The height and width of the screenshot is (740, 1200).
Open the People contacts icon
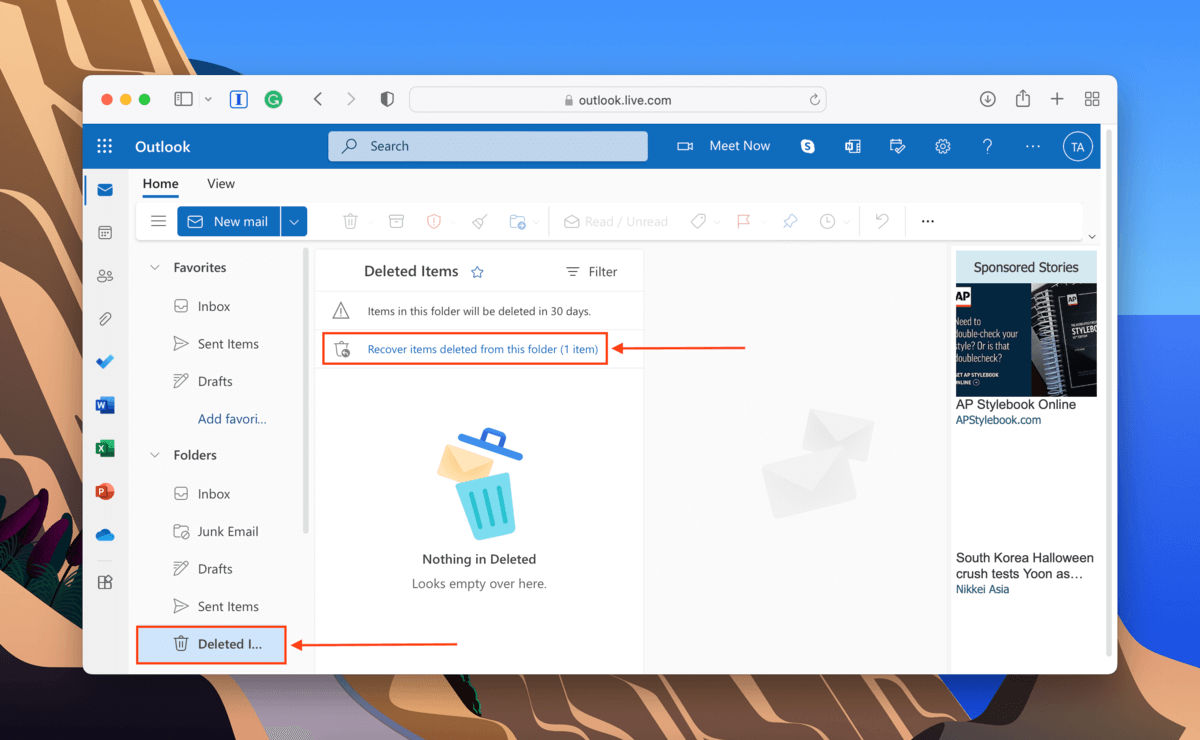(x=105, y=276)
